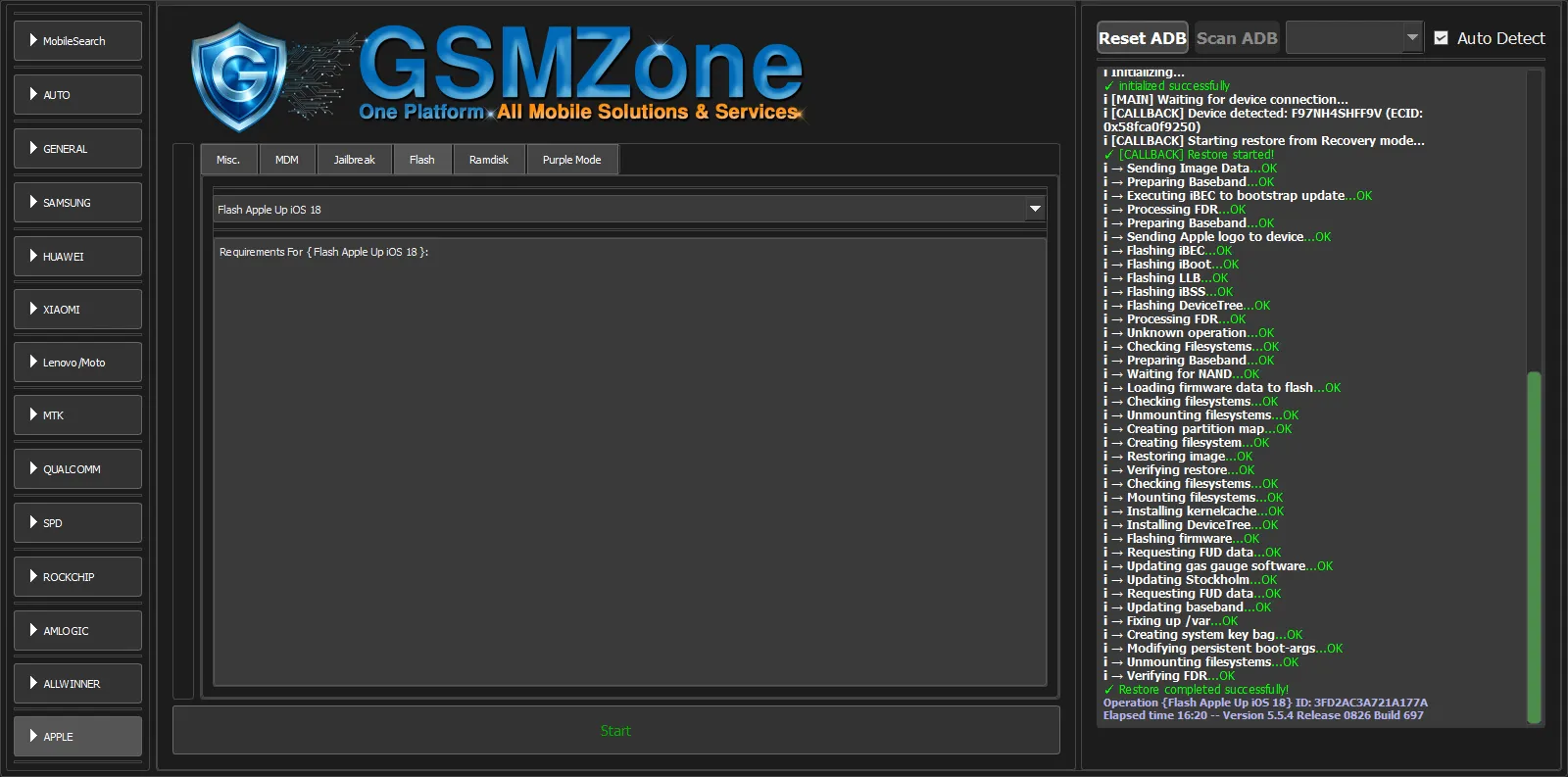Click the 'Updating Stockholm...OK' log entry
Viewport: 1568px width, 777px height.
point(1191,580)
